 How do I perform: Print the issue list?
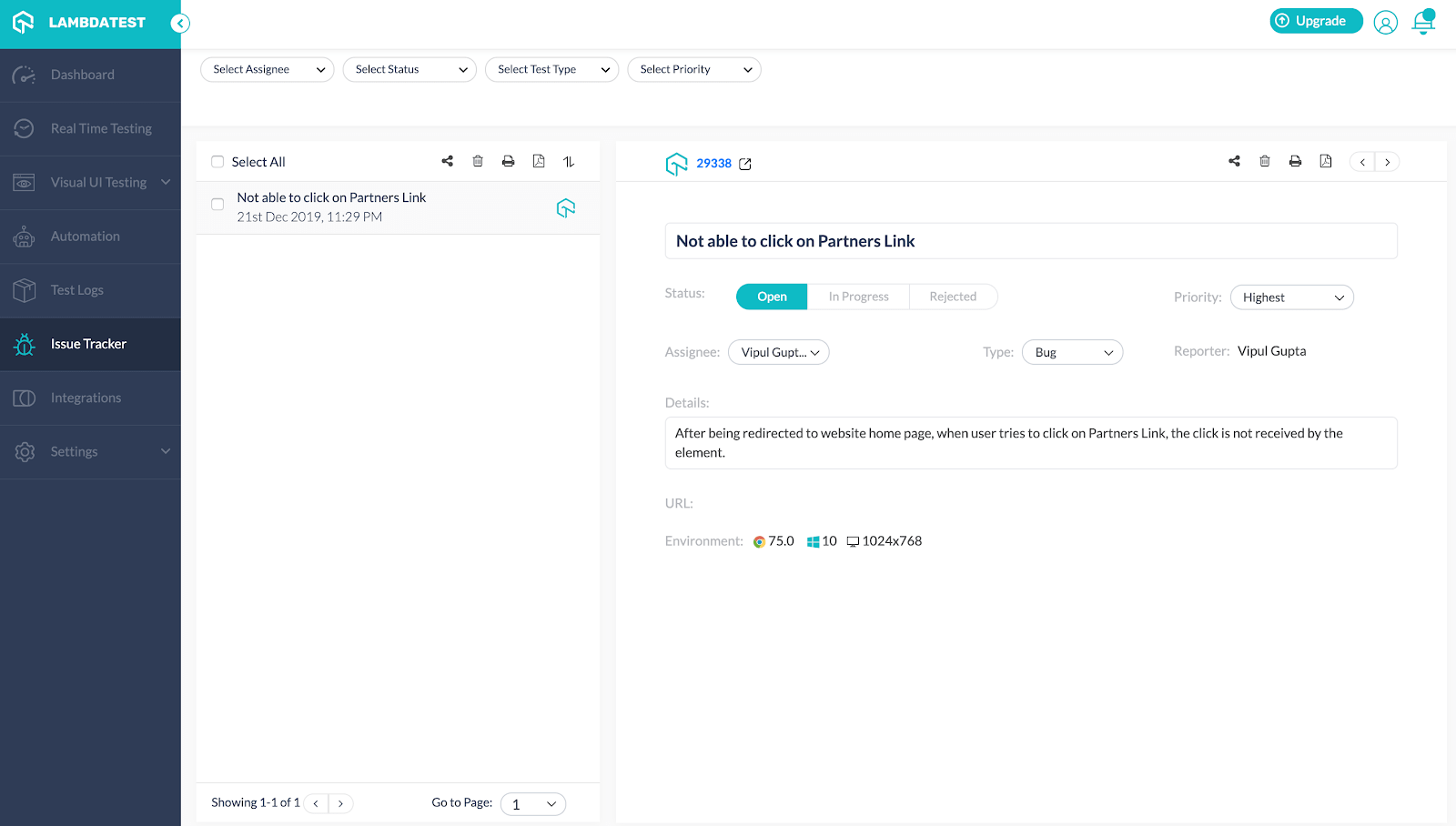(508, 161)
